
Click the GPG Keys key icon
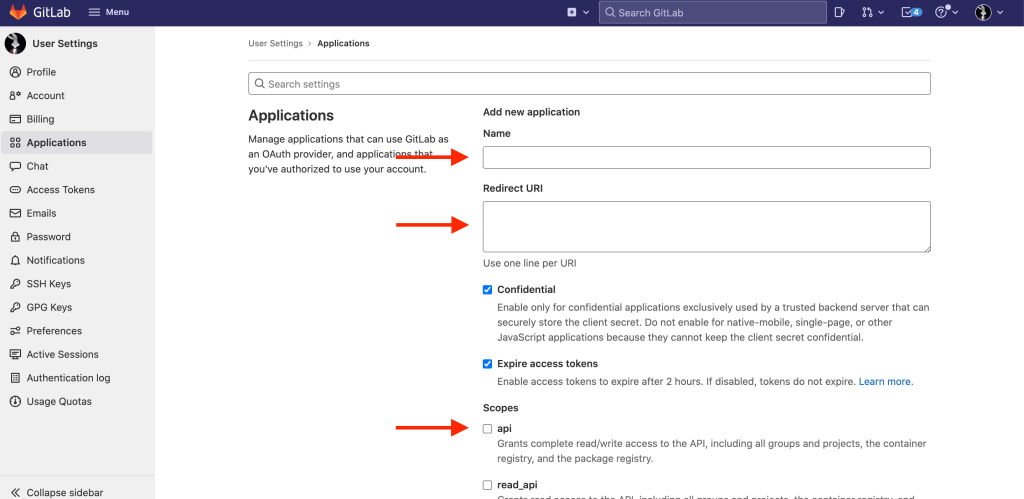[15, 307]
